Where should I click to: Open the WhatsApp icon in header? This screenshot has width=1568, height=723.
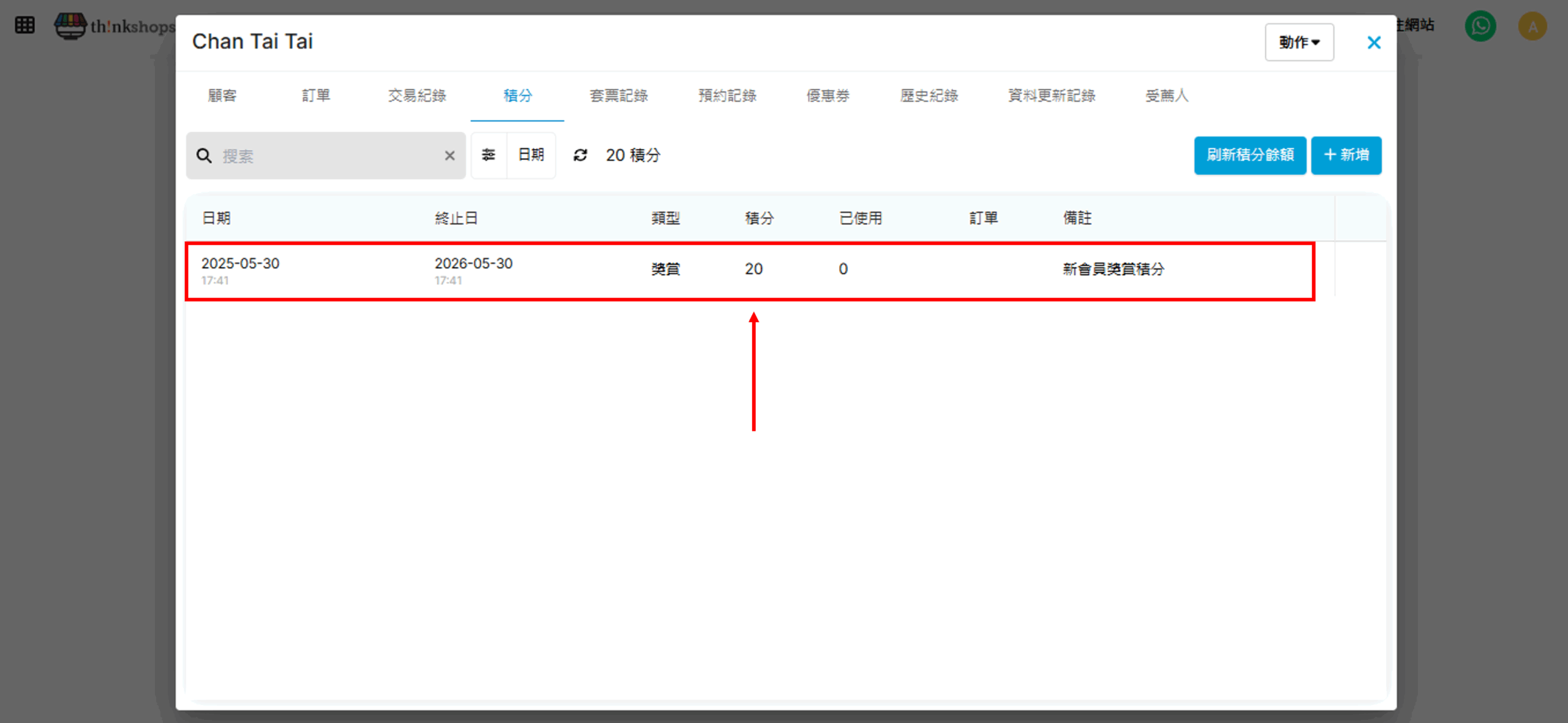point(1480,26)
